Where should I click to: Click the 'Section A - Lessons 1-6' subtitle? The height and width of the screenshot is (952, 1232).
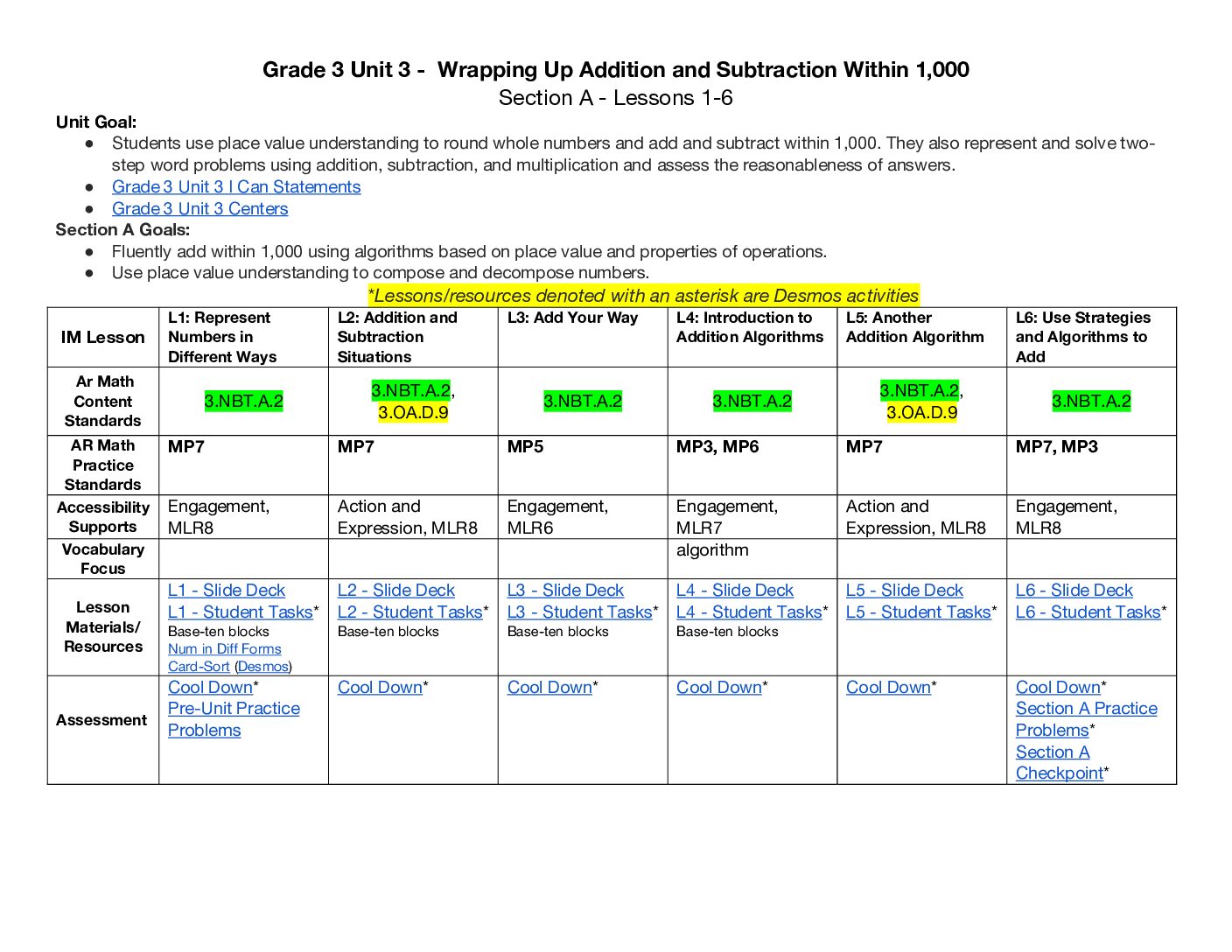click(x=616, y=98)
